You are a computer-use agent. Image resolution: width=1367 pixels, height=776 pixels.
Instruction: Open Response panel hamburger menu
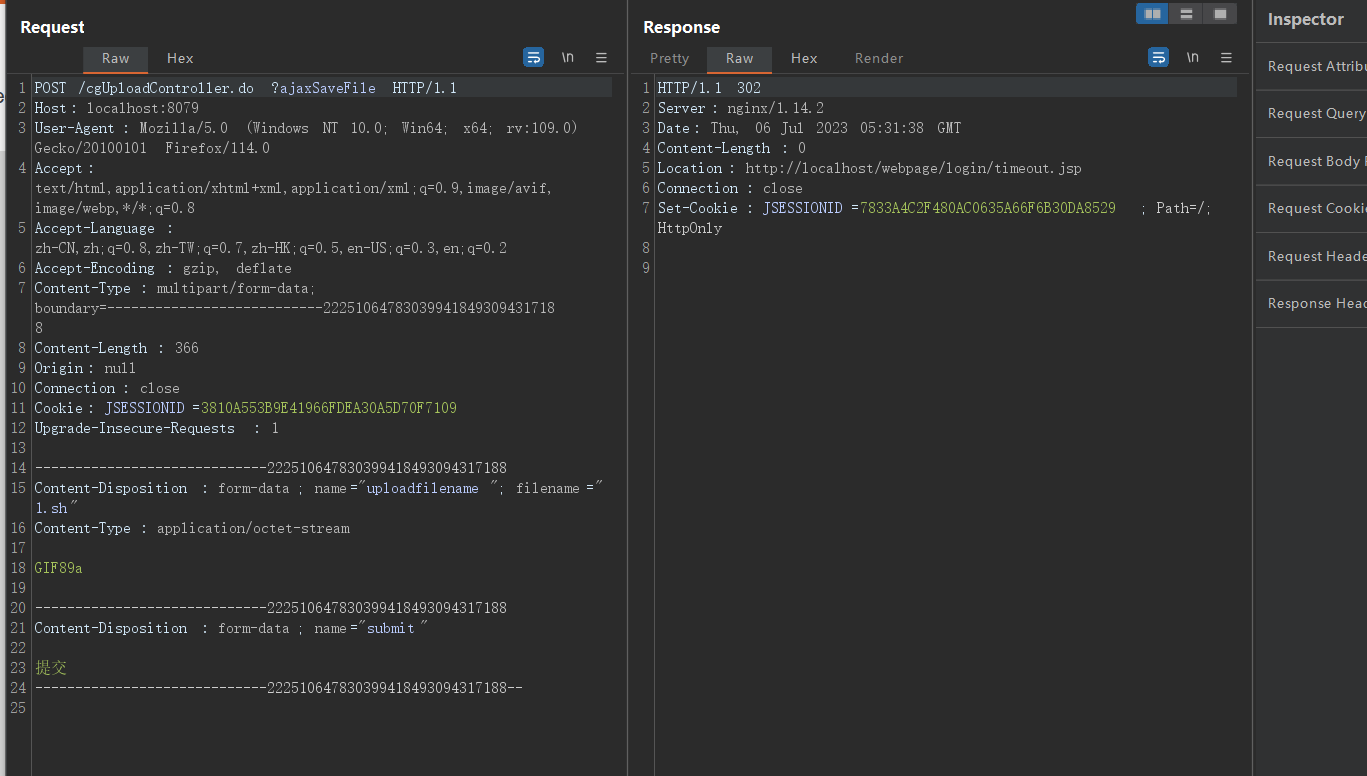pyautogui.click(x=1226, y=58)
